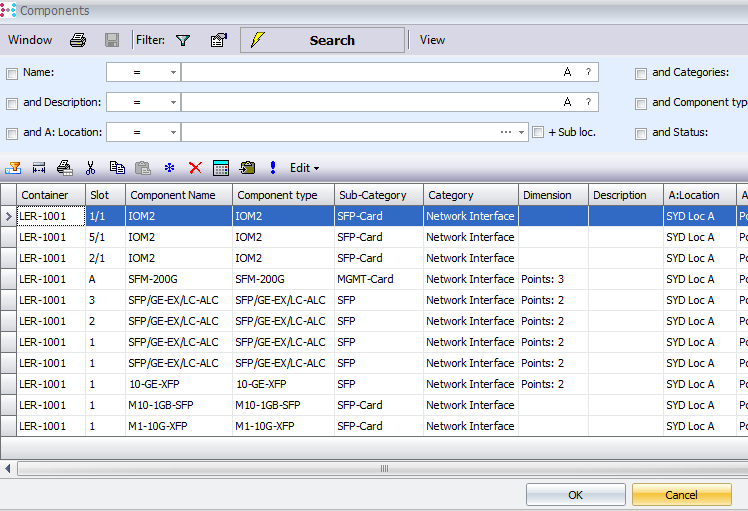Enable the Name filter checkbox
The height and width of the screenshot is (511, 748).
coord(12,73)
